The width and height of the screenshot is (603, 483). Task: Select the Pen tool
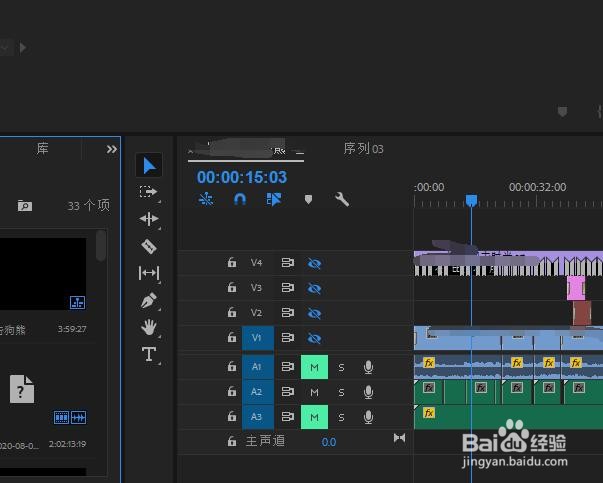(x=149, y=300)
